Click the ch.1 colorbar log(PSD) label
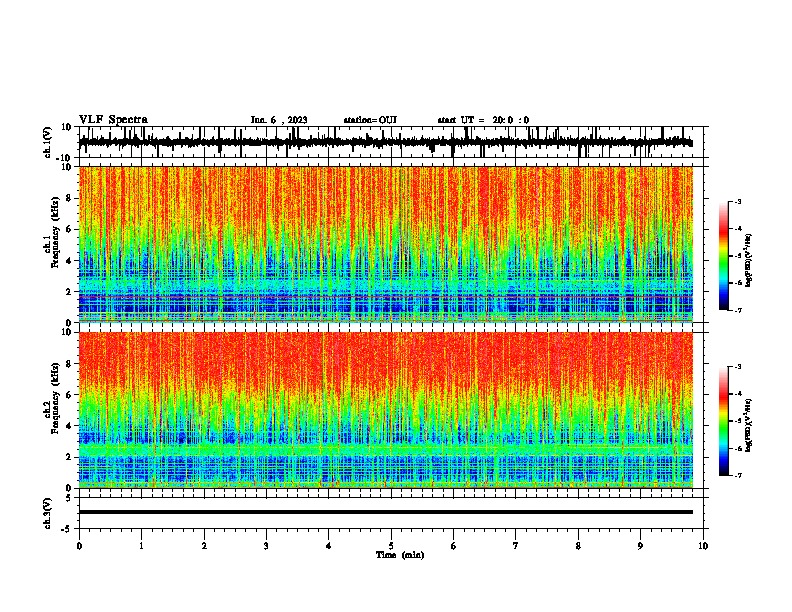This screenshot has width=792, height=612. point(749,261)
